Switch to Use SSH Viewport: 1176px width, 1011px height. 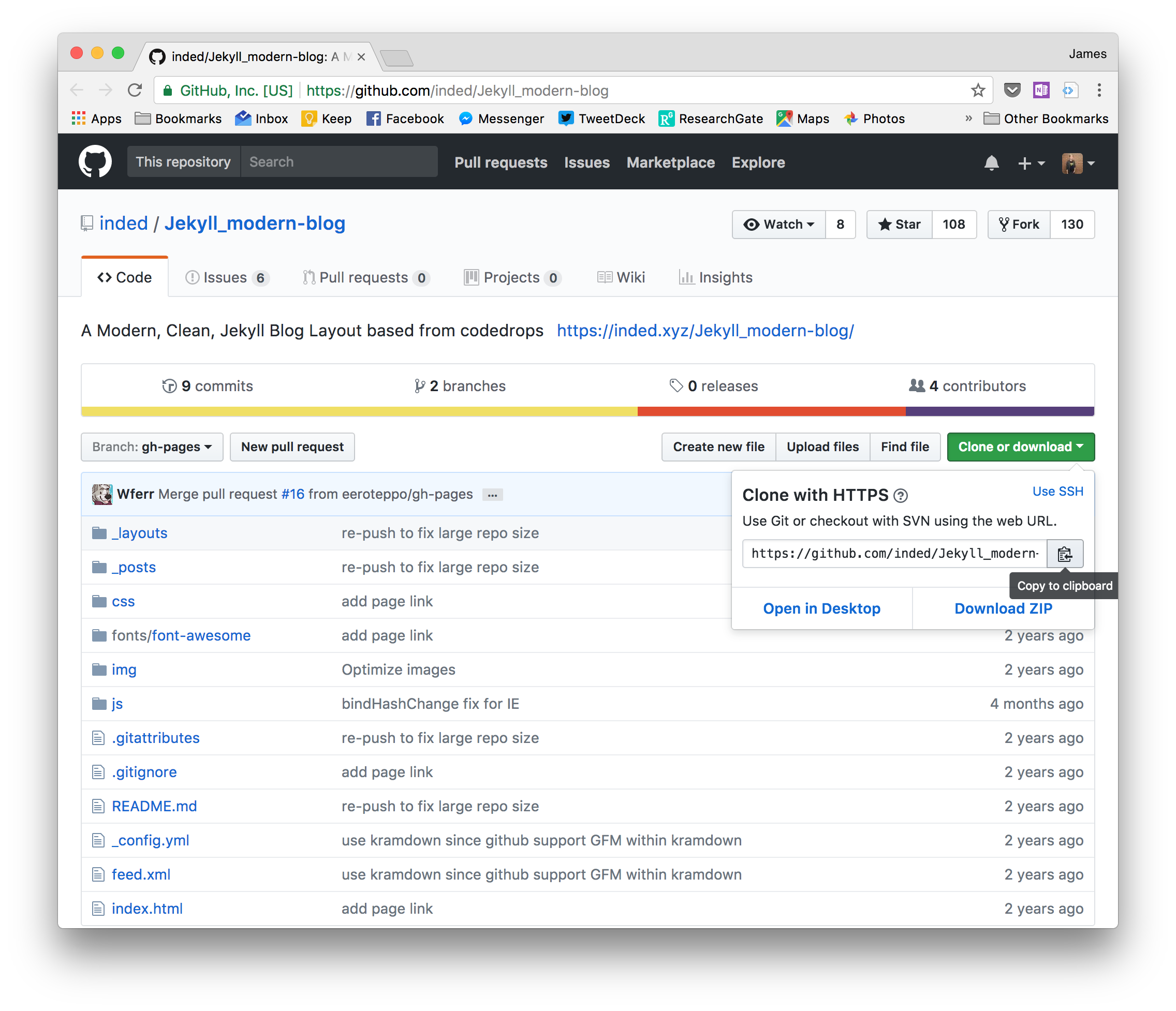click(x=1057, y=492)
